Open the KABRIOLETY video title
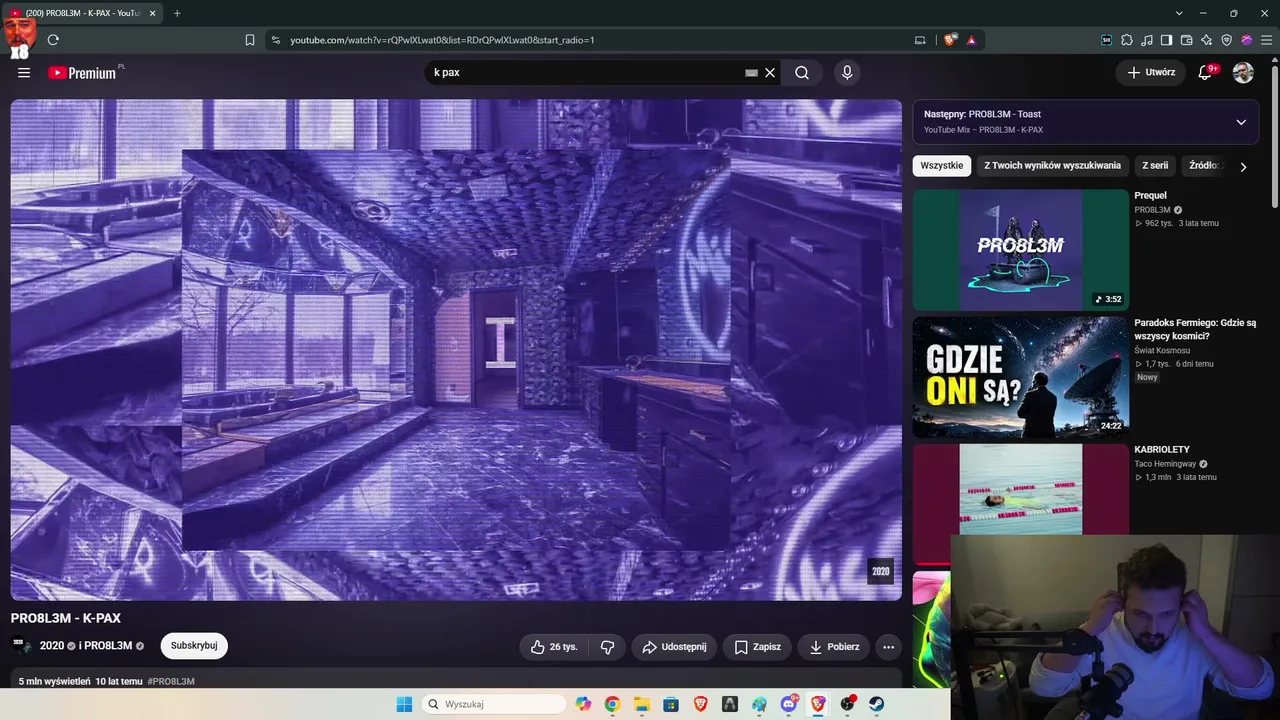 coord(1162,450)
